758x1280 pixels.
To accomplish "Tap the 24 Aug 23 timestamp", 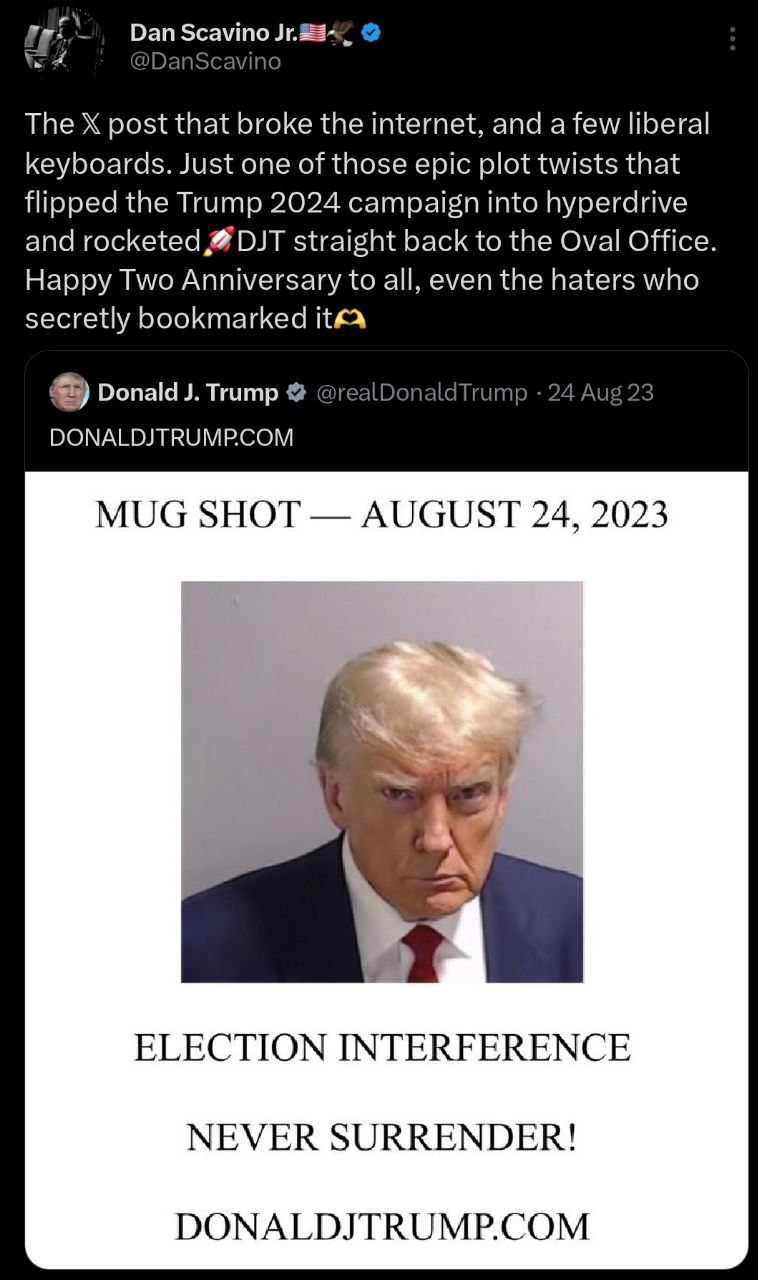I will click(x=601, y=393).
